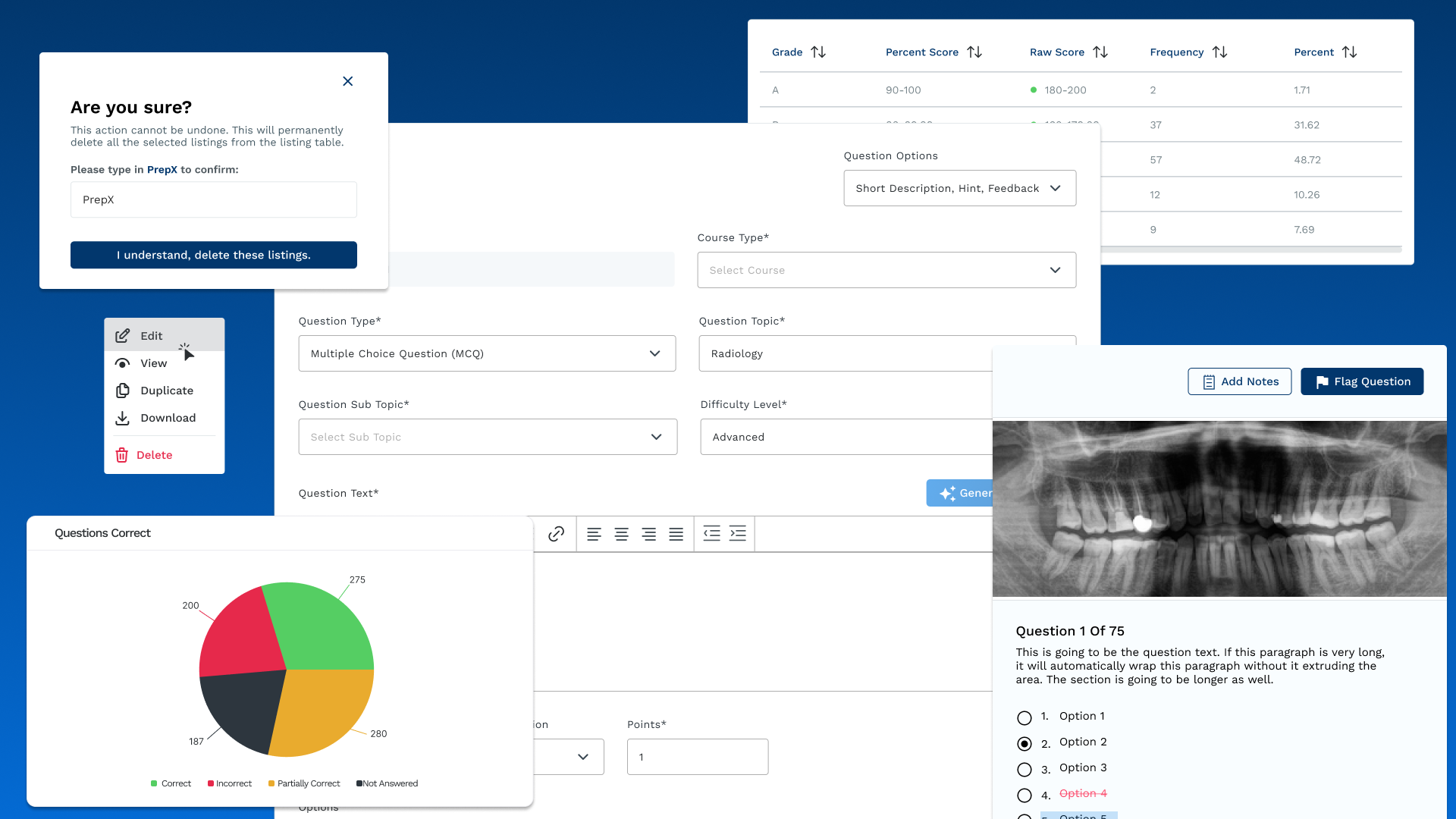
Task: Click the Flag Question button
Action: tap(1362, 381)
